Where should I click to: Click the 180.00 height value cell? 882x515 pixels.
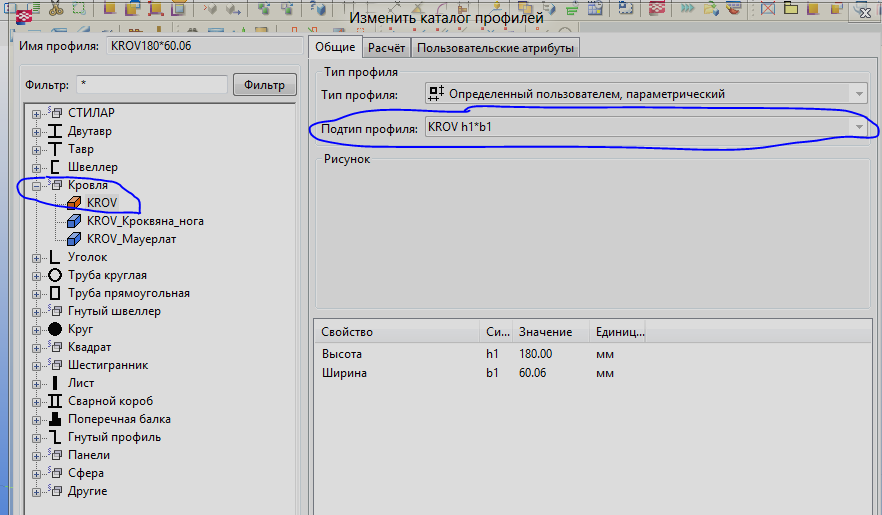pos(536,354)
